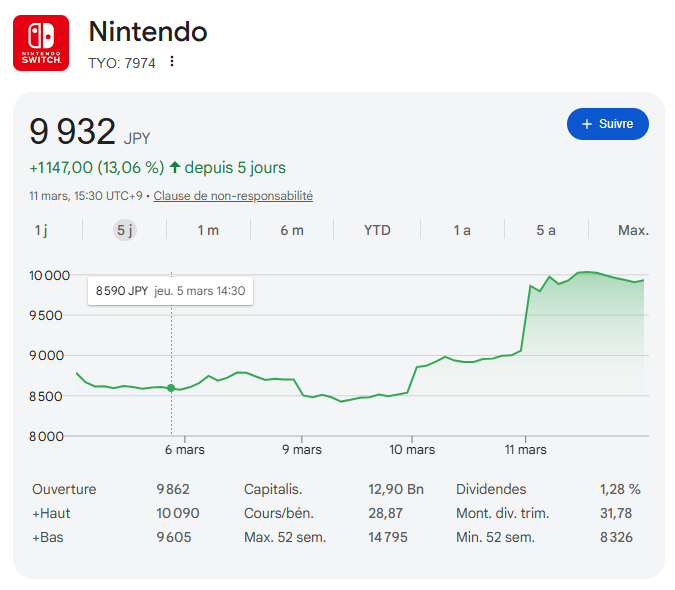Click the 8 000 y-axis label
The height and width of the screenshot is (590, 675).
point(46,436)
